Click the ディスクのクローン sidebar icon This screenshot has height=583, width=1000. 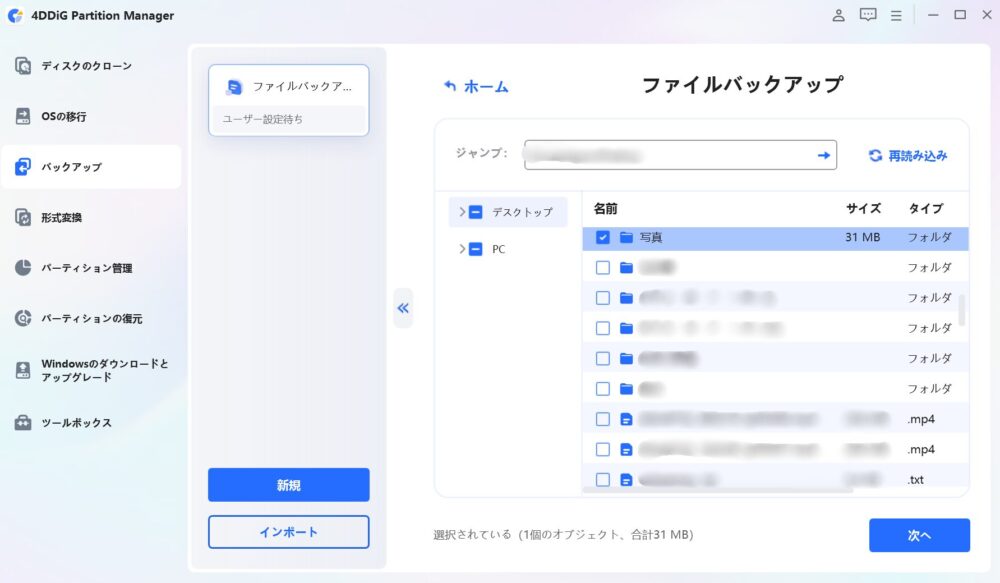(x=23, y=66)
